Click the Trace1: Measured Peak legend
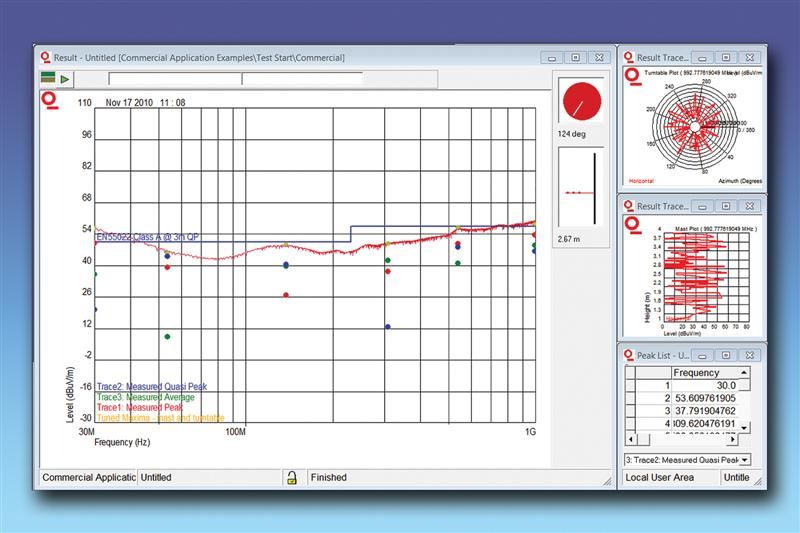Viewport: 800px width, 533px height. tap(139, 407)
